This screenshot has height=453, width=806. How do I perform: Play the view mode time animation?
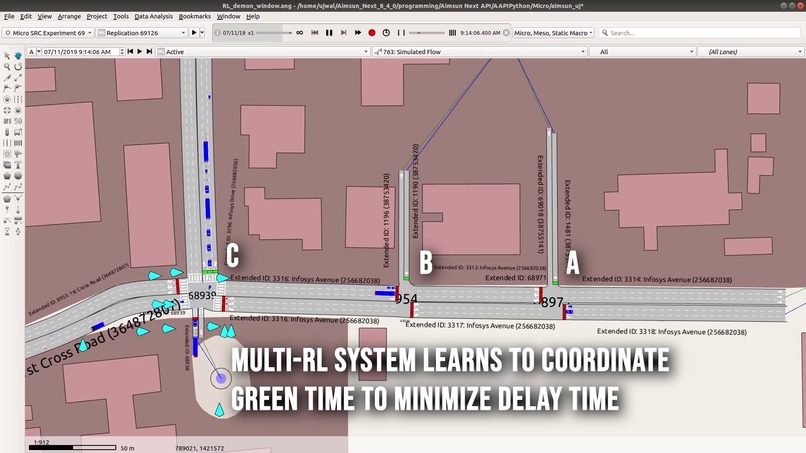pos(139,51)
